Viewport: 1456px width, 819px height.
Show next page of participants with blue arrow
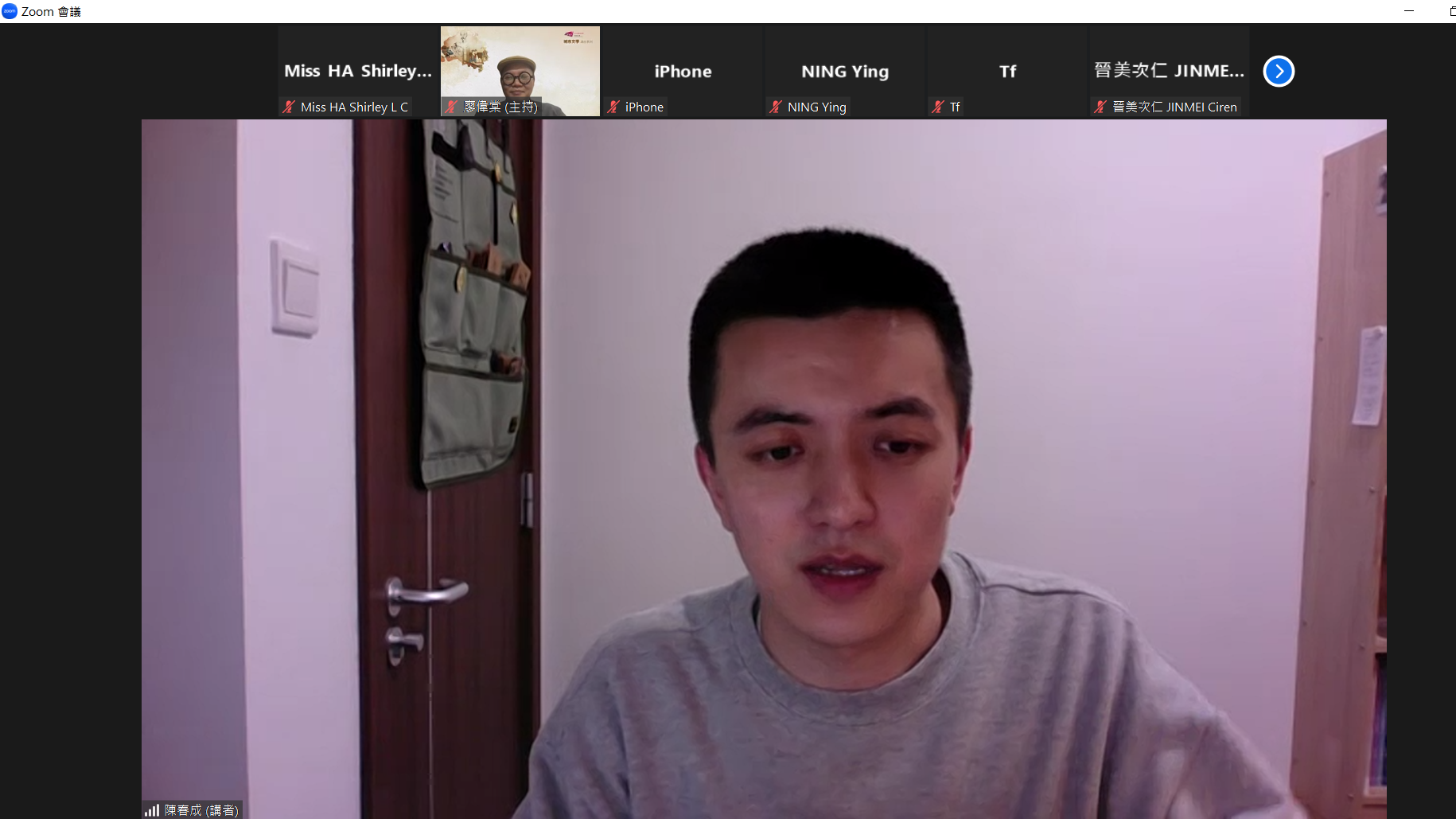[1279, 71]
